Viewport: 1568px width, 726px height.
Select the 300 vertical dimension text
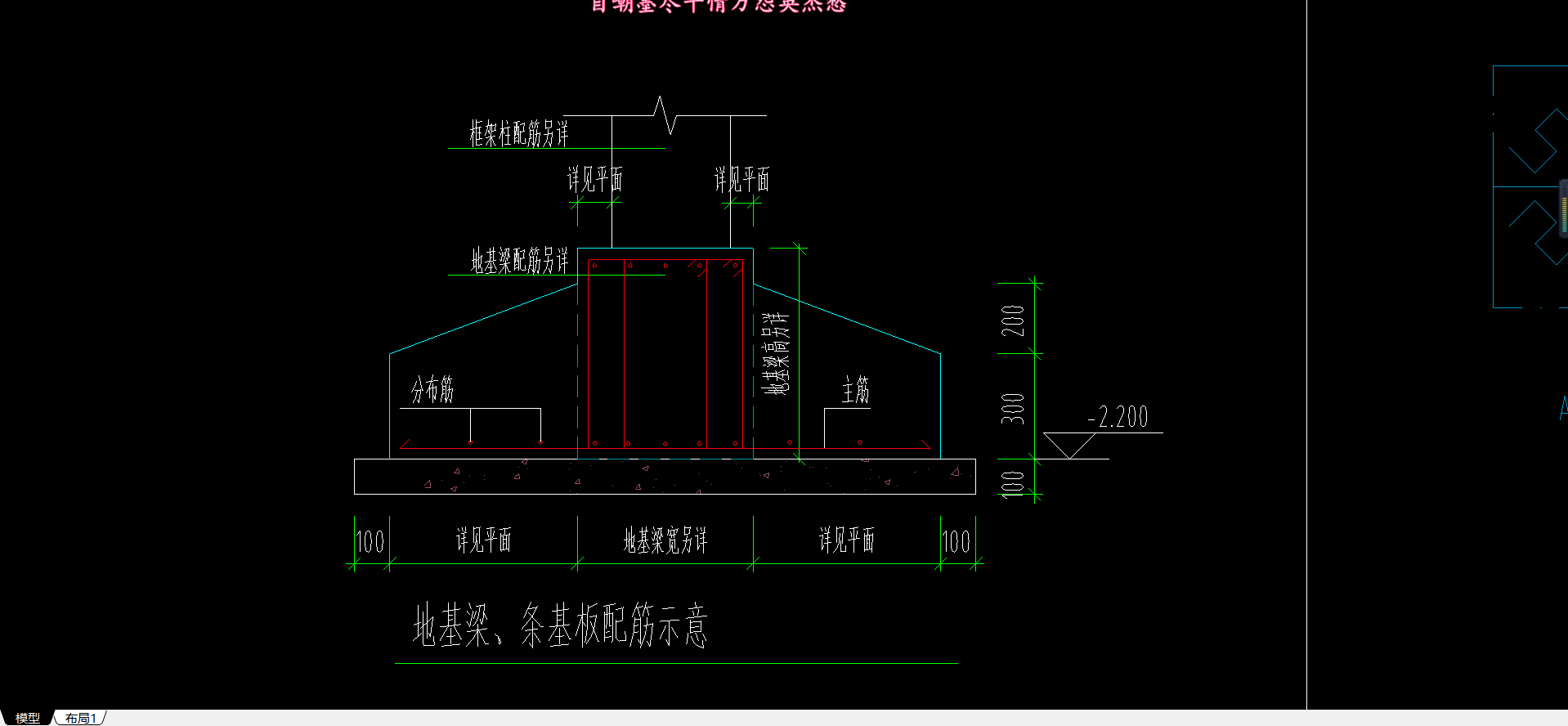pos(1013,409)
